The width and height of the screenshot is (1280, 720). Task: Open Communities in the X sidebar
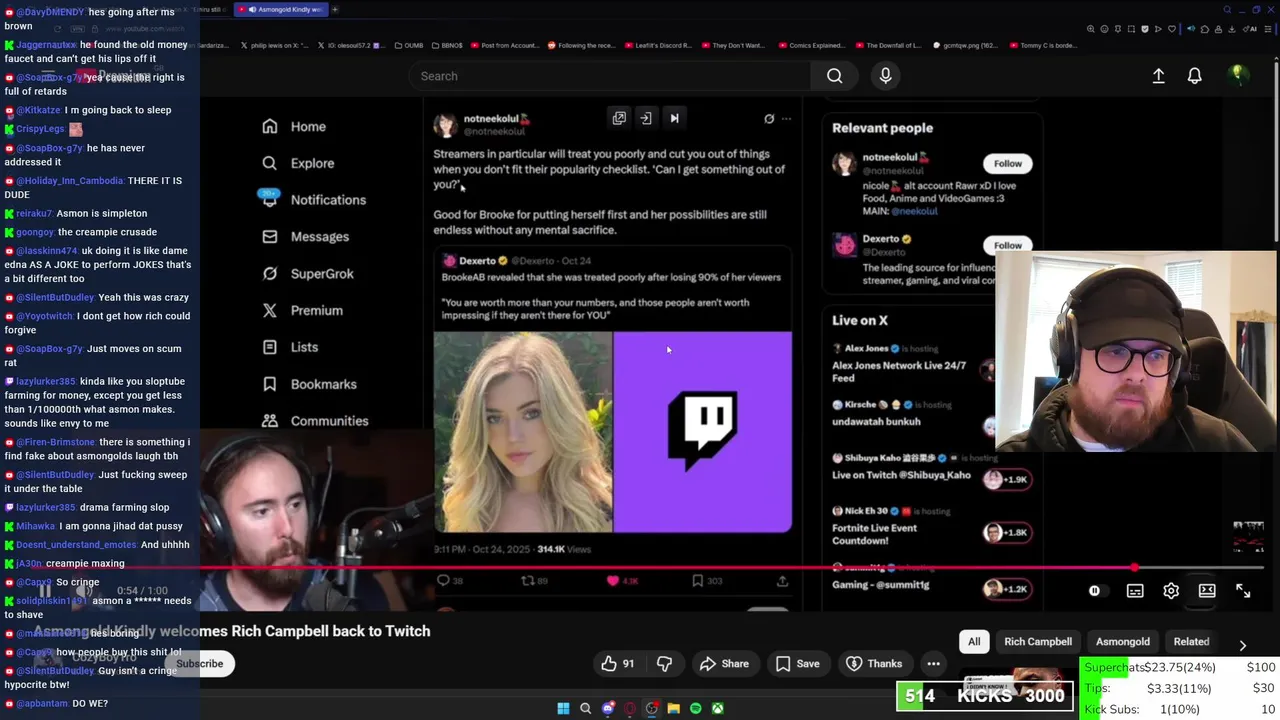[315, 421]
